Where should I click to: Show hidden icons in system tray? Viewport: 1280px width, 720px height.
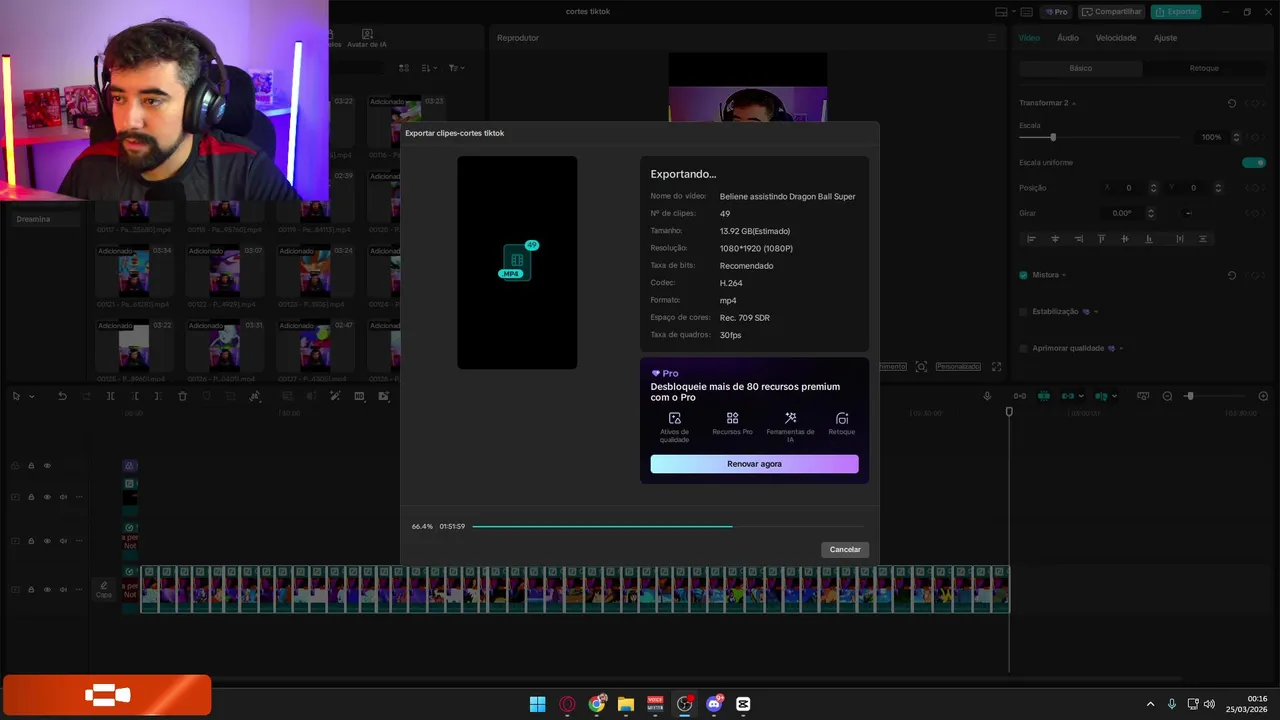pyautogui.click(x=1150, y=704)
